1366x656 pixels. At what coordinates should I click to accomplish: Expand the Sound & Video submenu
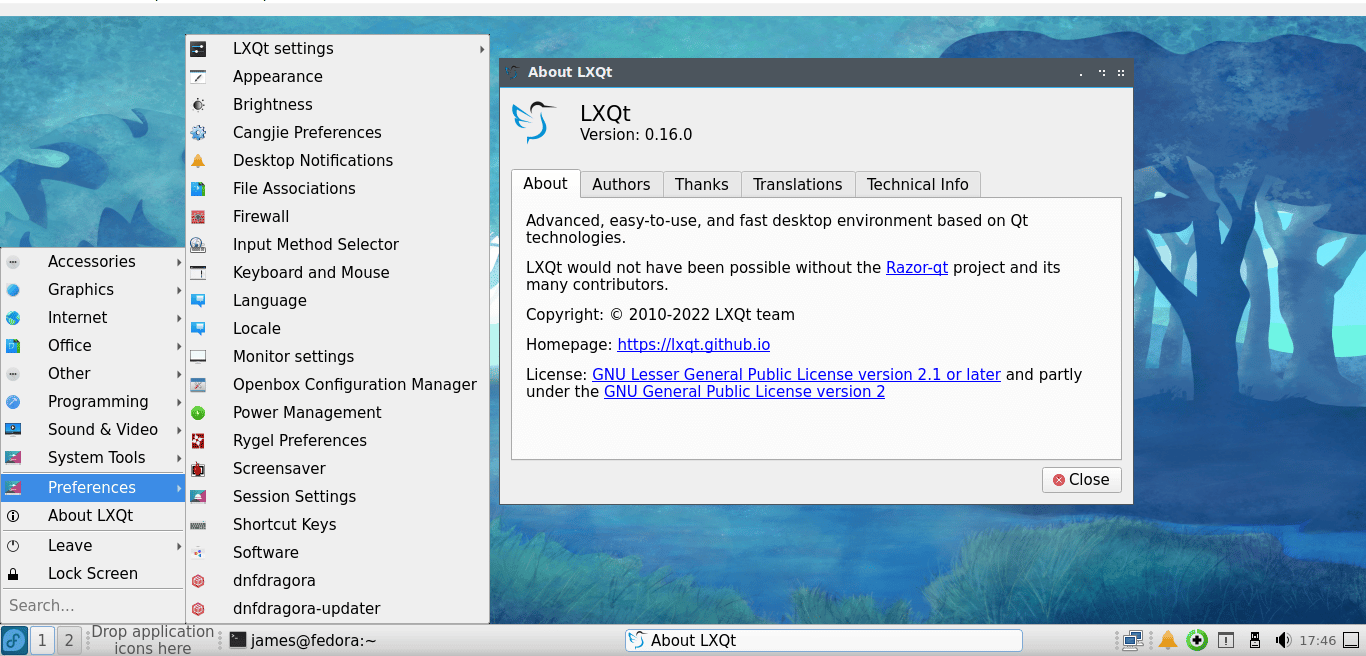coord(93,430)
